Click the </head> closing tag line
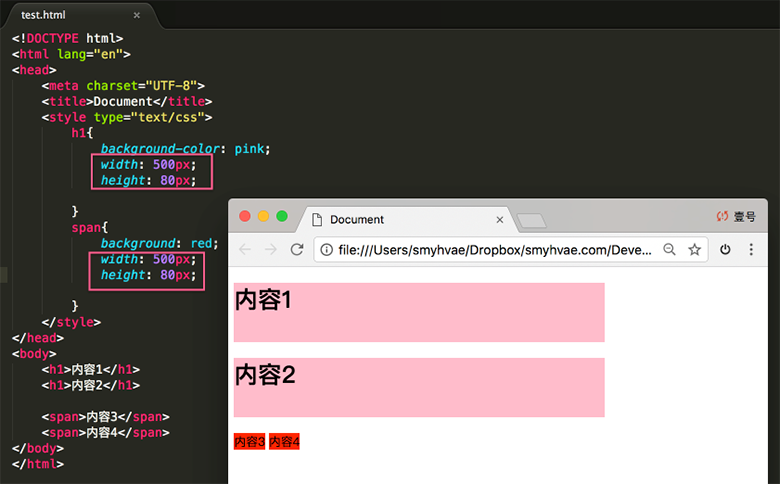 (38, 338)
